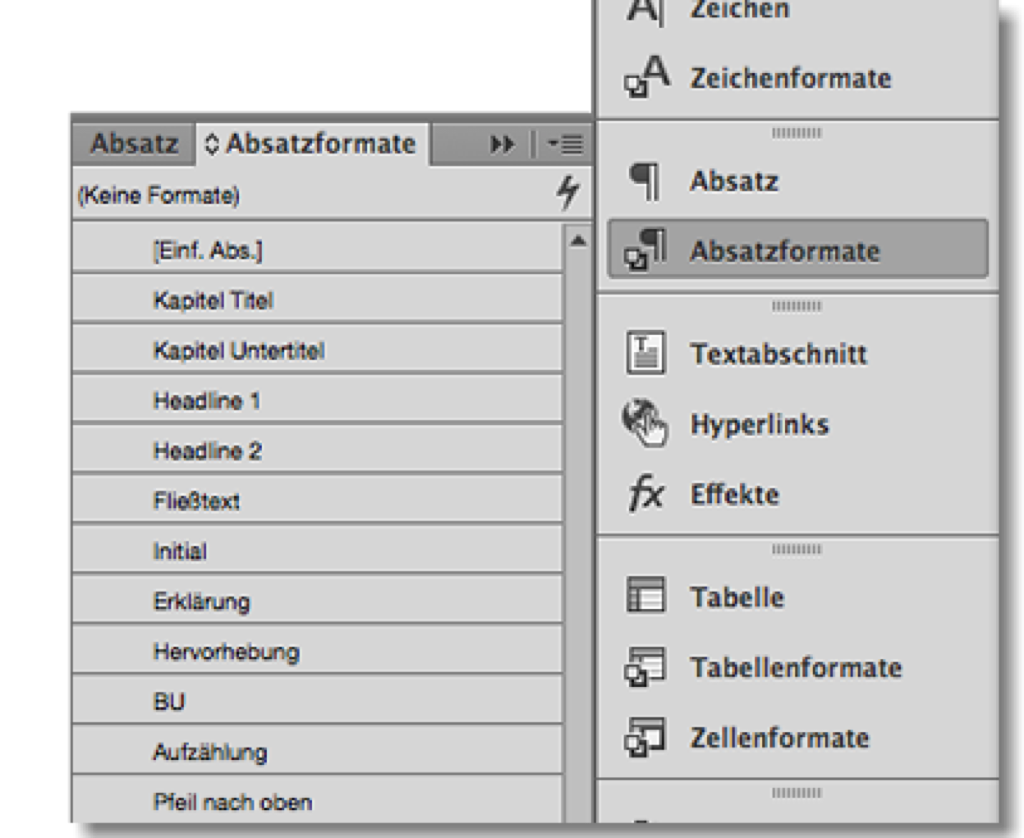
Task: Select the Absatzformate tab
Action: pyautogui.click(x=320, y=144)
